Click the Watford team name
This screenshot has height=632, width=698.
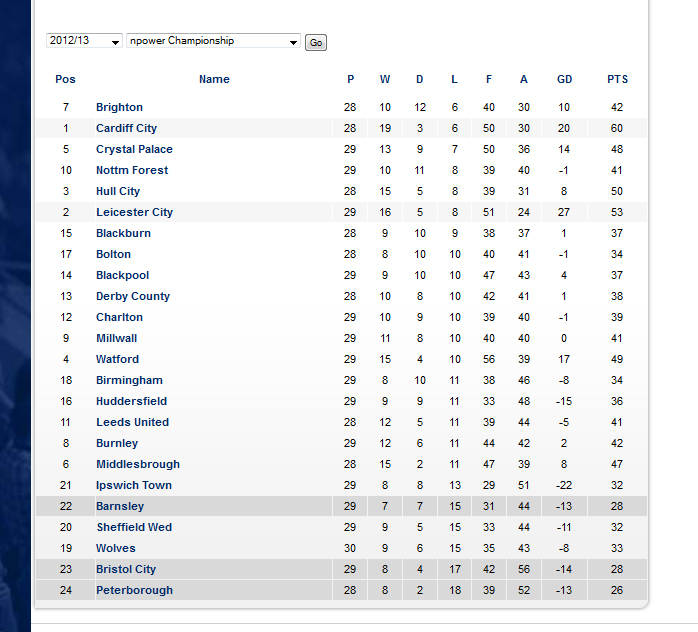[118, 359]
